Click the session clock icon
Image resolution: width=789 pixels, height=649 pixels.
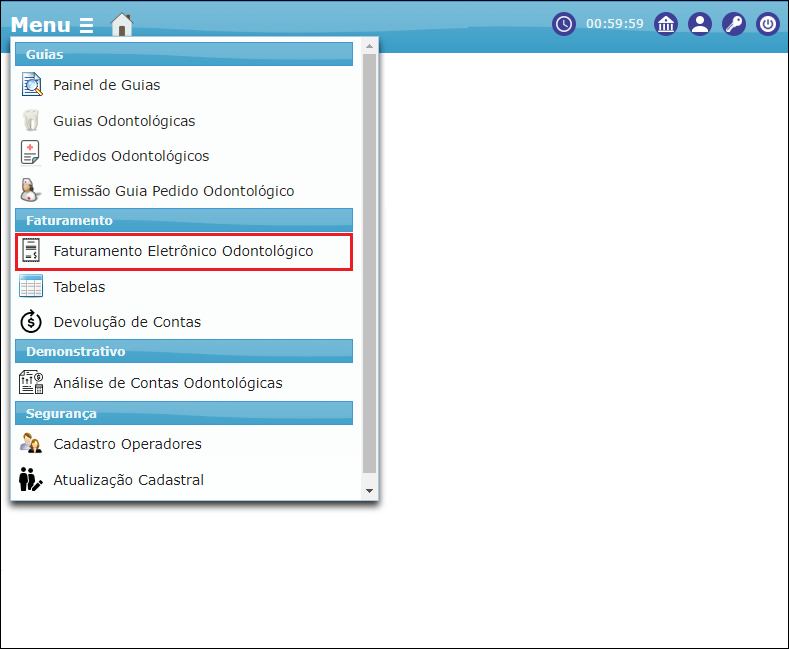tap(564, 24)
